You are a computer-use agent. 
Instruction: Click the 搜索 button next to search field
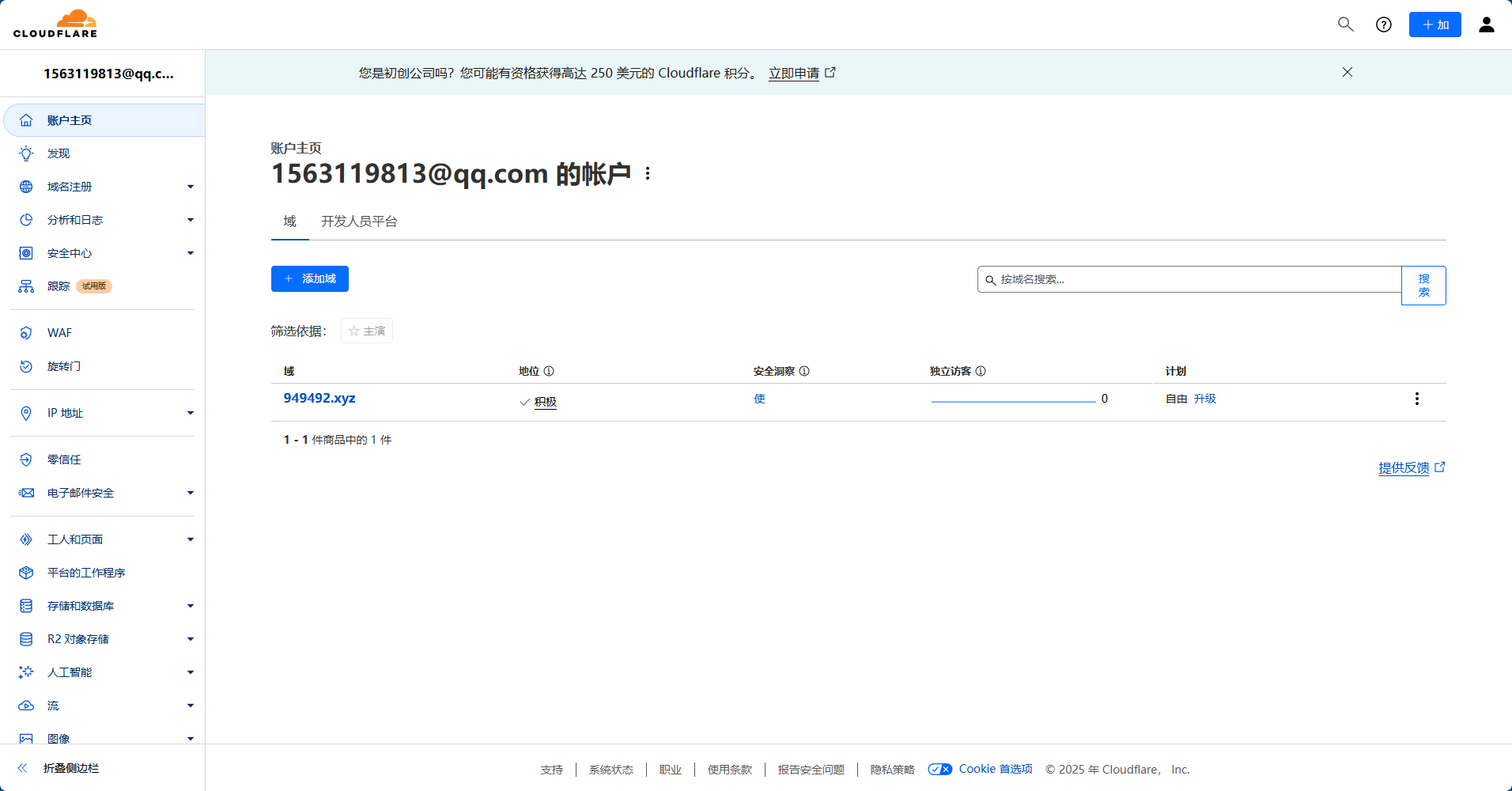(x=1423, y=286)
